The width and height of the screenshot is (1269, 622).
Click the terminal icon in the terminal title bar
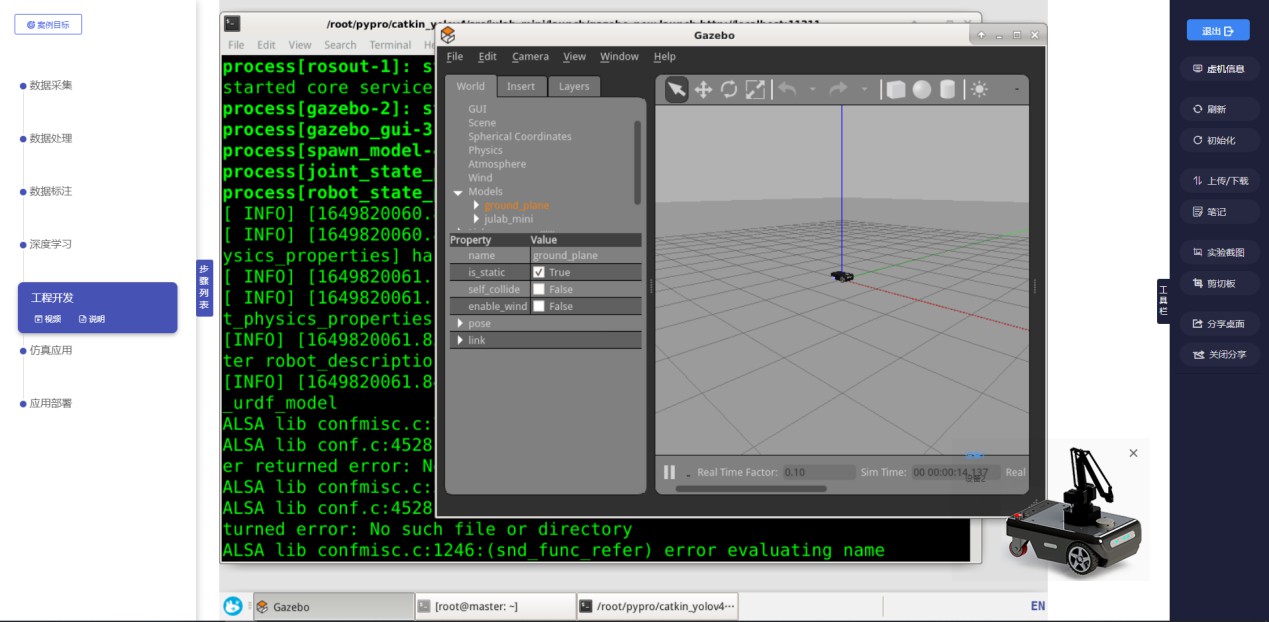tap(232, 24)
